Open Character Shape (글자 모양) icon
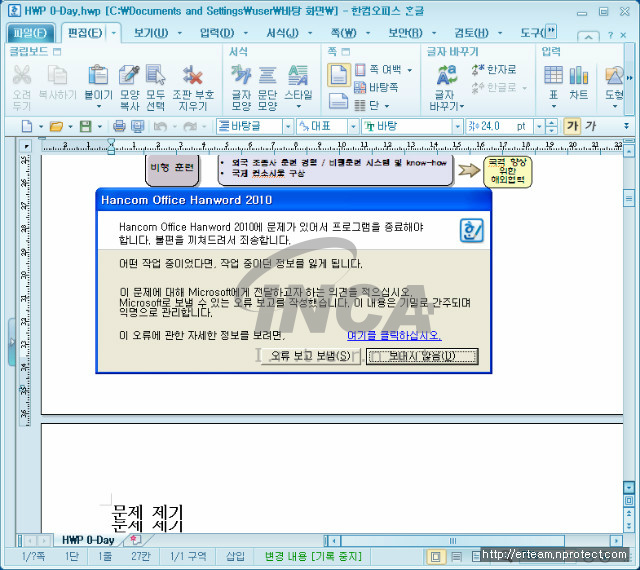 pyautogui.click(x=241, y=75)
